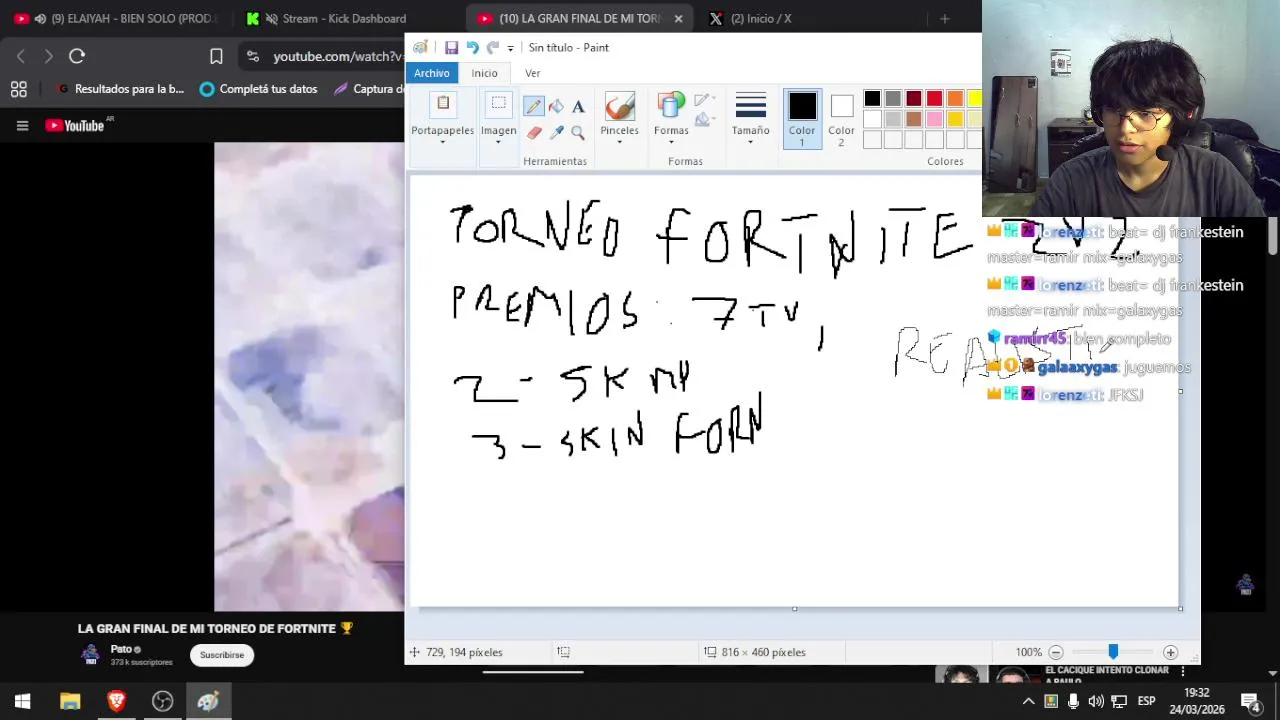Pick the black color swatch
Image resolution: width=1280 pixels, height=720 pixels.
pyautogui.click(x=872, y=98)
